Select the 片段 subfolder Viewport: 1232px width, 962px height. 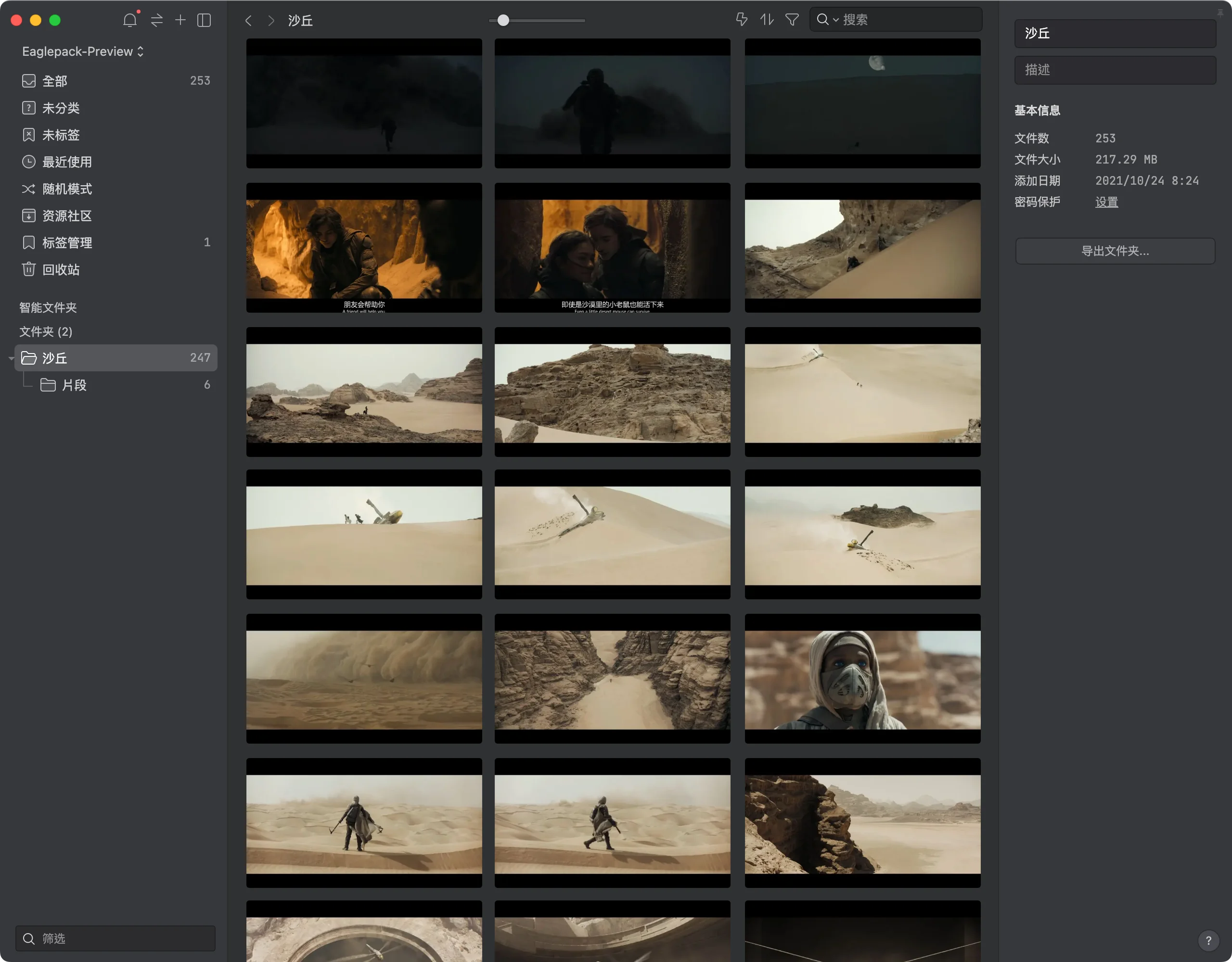[74, 385]
